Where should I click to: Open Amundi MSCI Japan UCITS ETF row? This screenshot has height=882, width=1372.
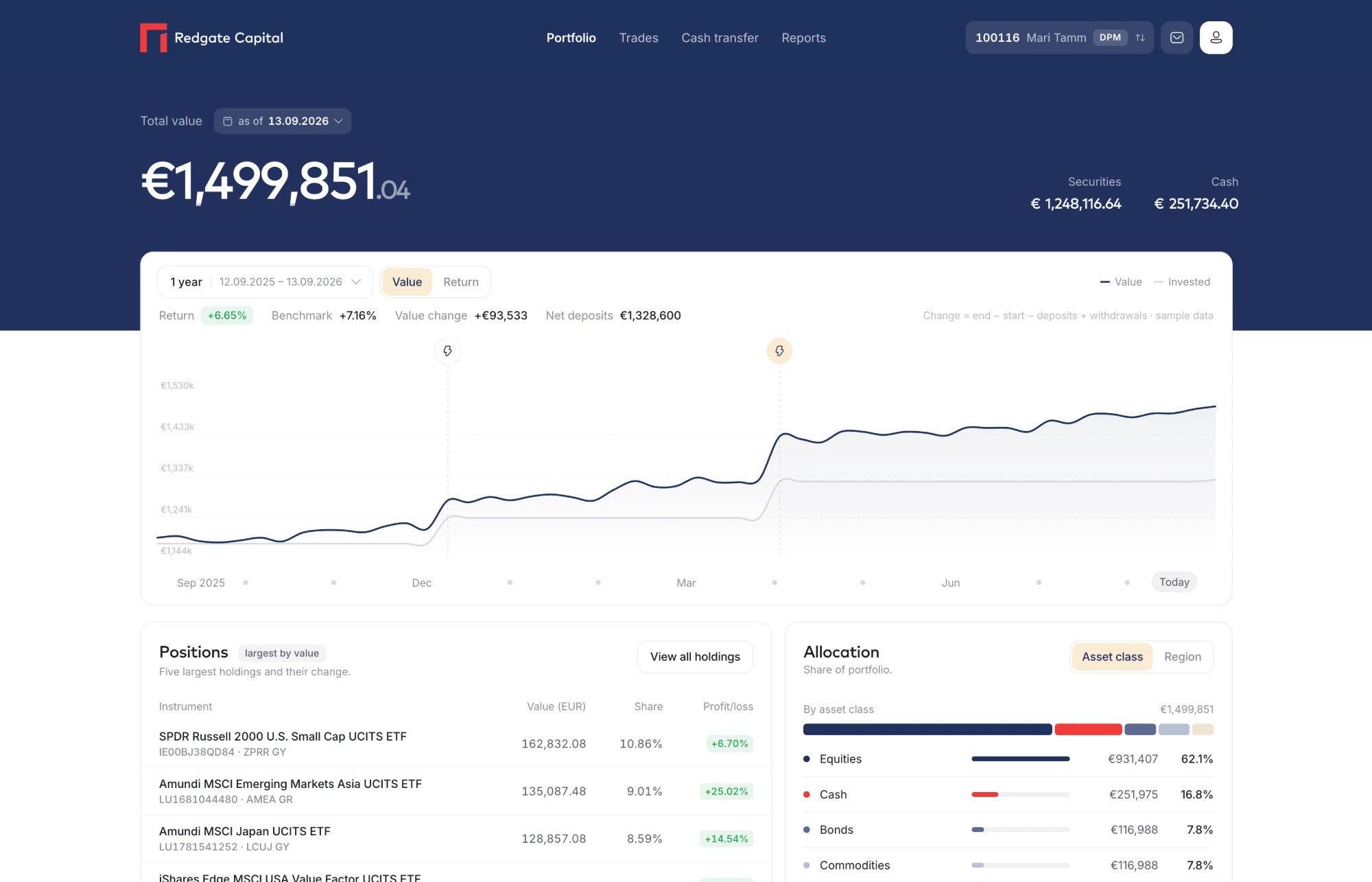(456, 839)
